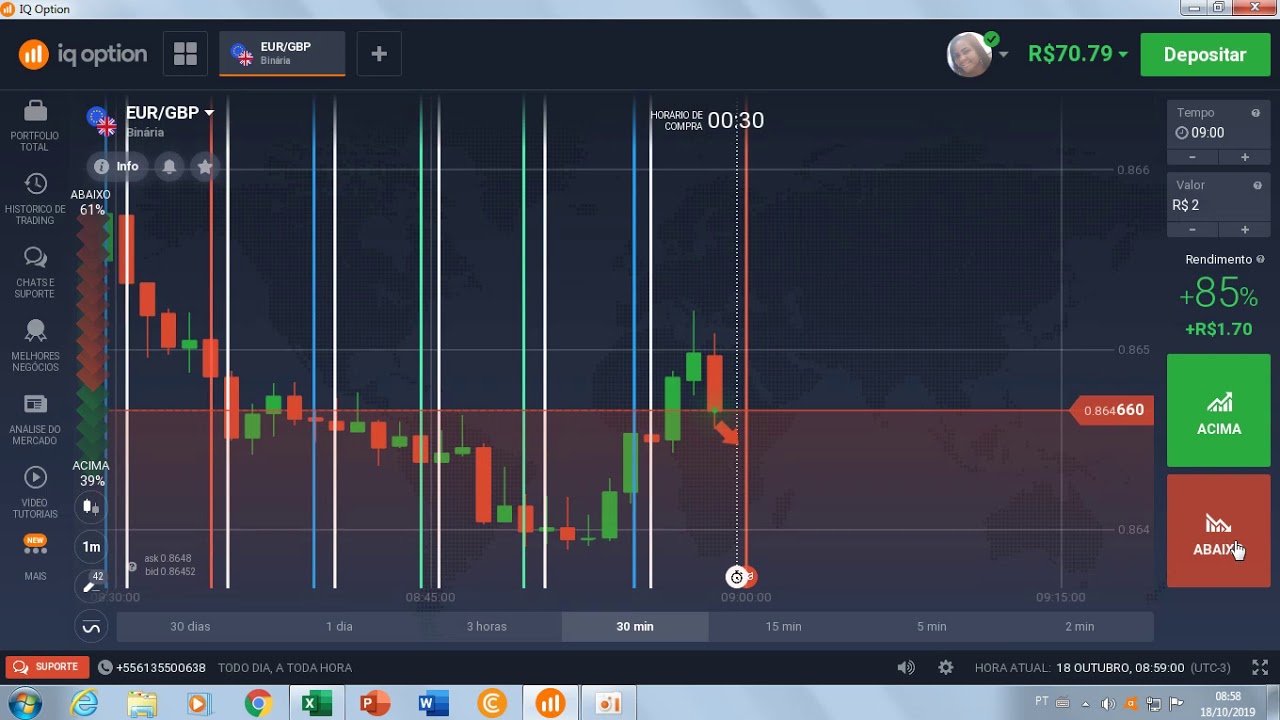Select the 3 horas timeframe

pos(487,626)
